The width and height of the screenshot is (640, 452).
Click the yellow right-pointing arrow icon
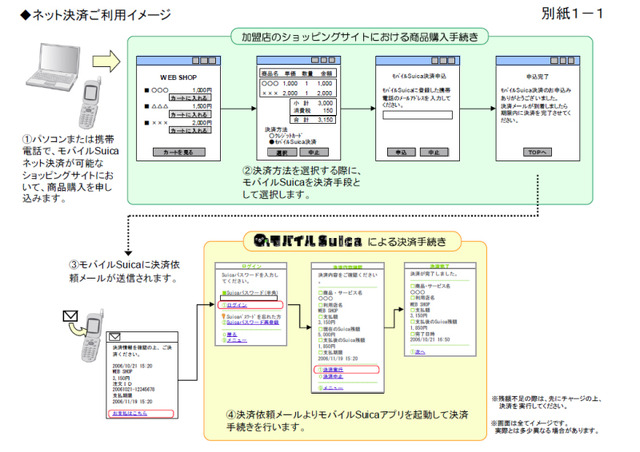coord(107,62)
